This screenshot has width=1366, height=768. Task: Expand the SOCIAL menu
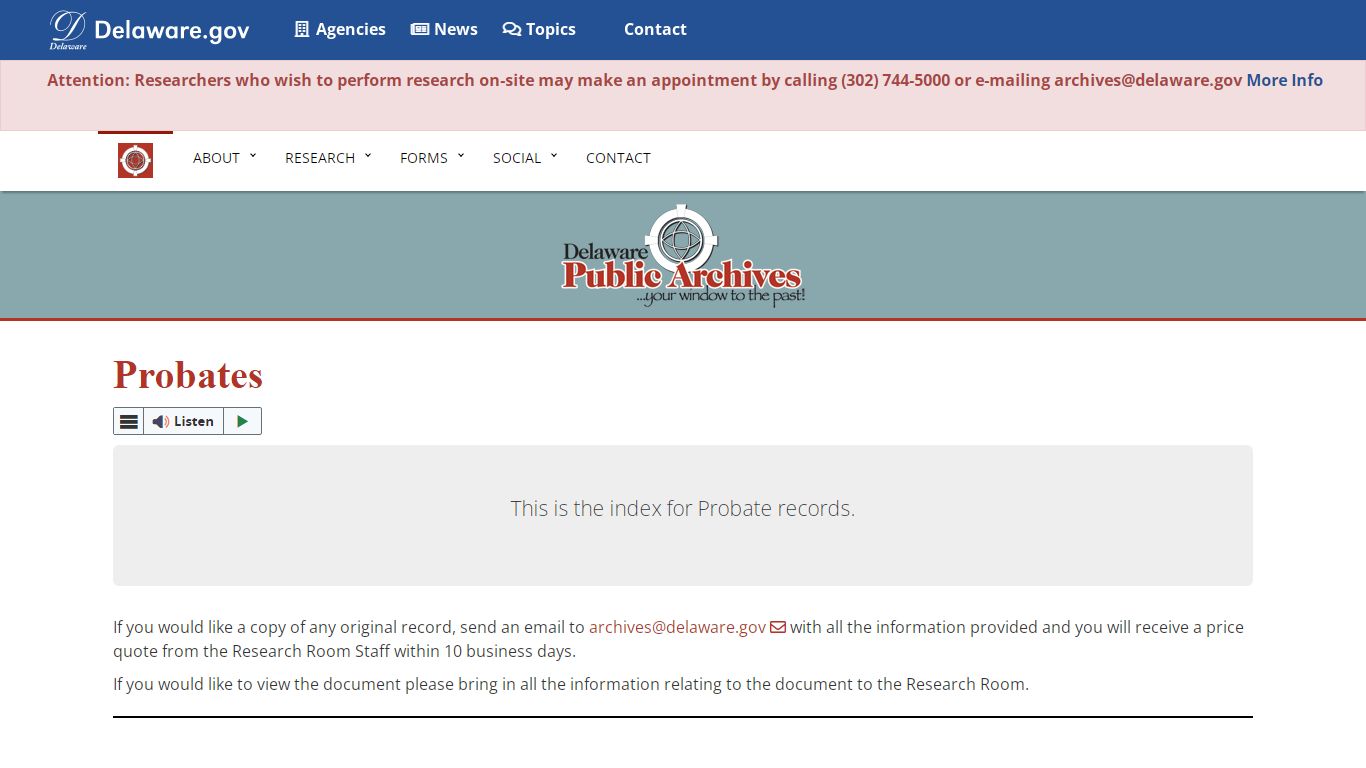[x=525, y=158]
